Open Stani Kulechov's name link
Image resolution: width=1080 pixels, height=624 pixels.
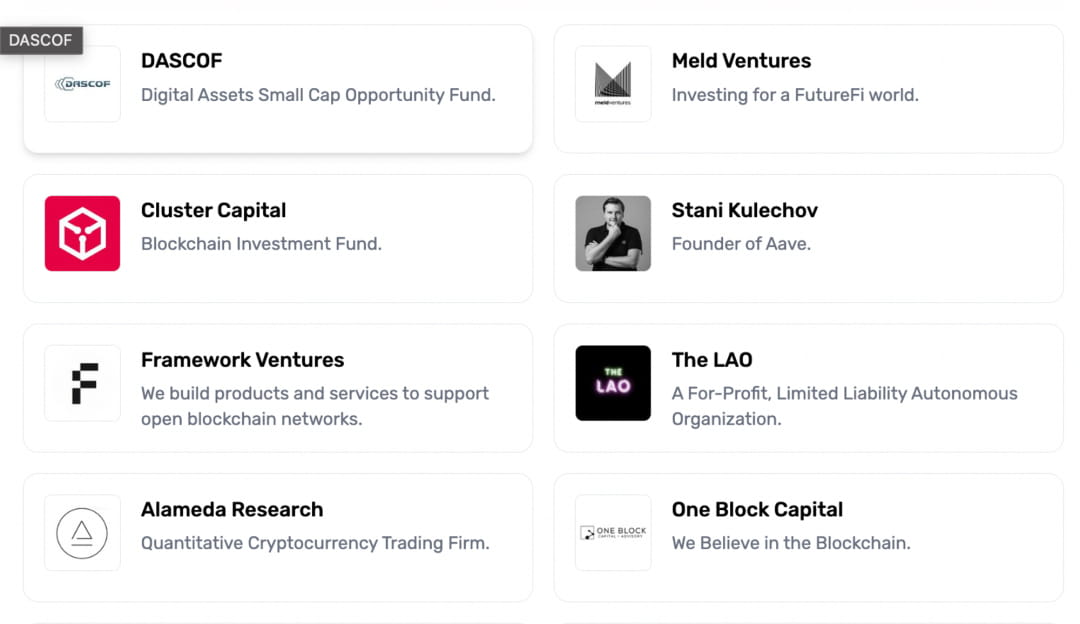click(x=744, y=210)
